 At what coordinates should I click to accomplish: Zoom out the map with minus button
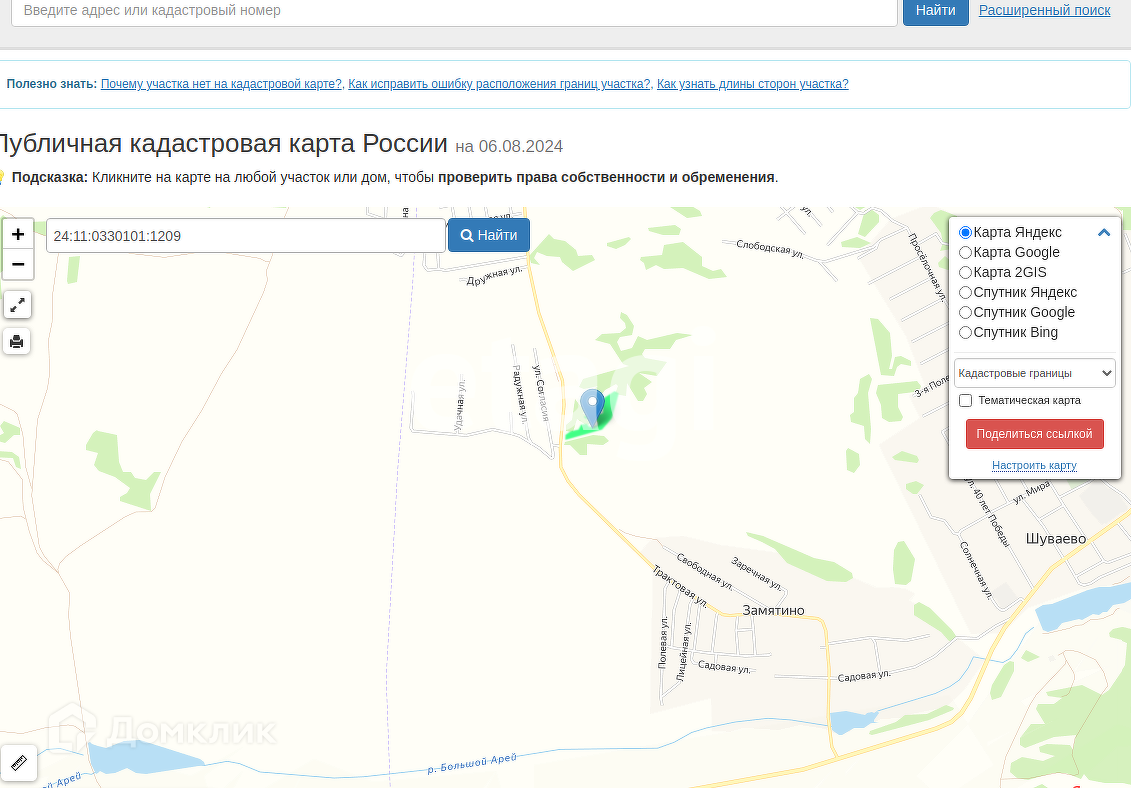18,264
